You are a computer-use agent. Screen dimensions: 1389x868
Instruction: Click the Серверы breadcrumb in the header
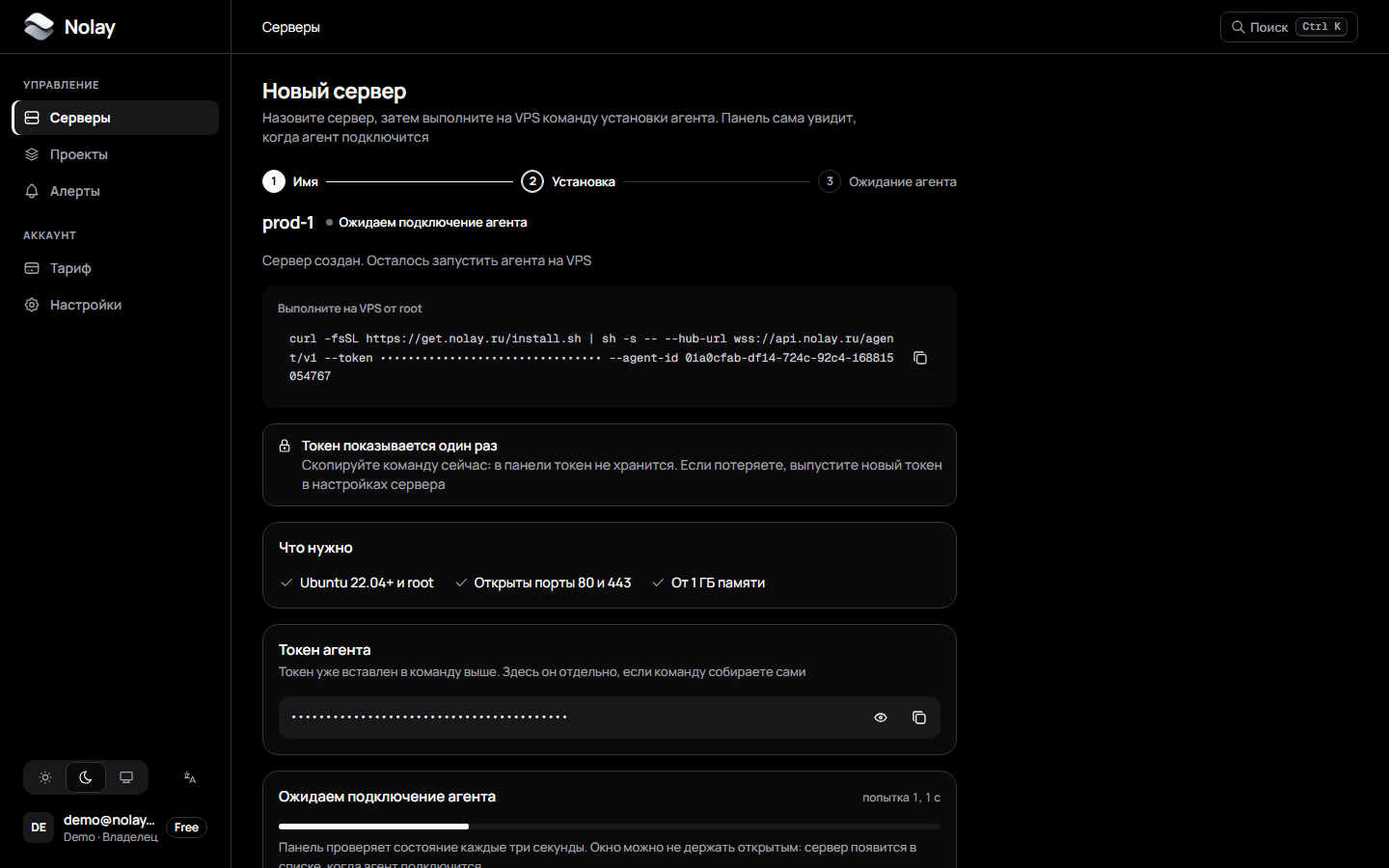pyautogui.click(x=290, y=27)
